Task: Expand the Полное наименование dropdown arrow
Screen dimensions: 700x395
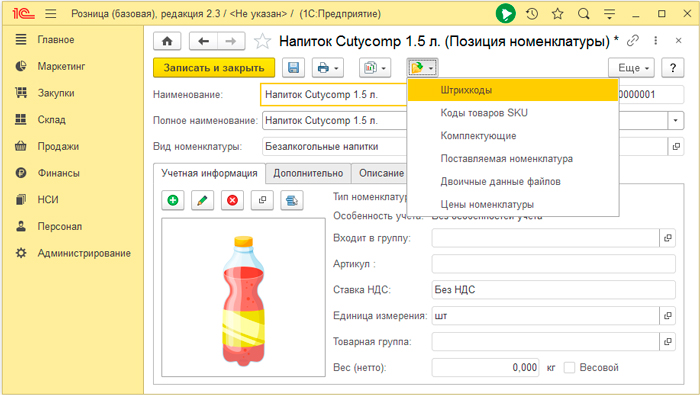Action: [x=675, y=121]
